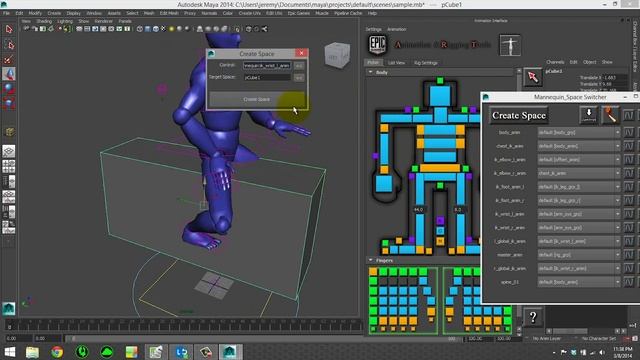Click the key button for body_anim row

[629, 132]
